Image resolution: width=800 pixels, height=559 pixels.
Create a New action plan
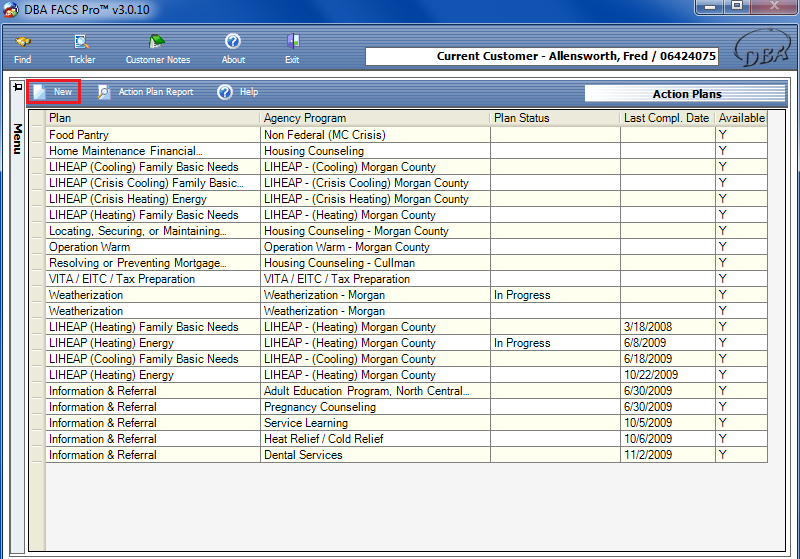(x=54, y=92)
